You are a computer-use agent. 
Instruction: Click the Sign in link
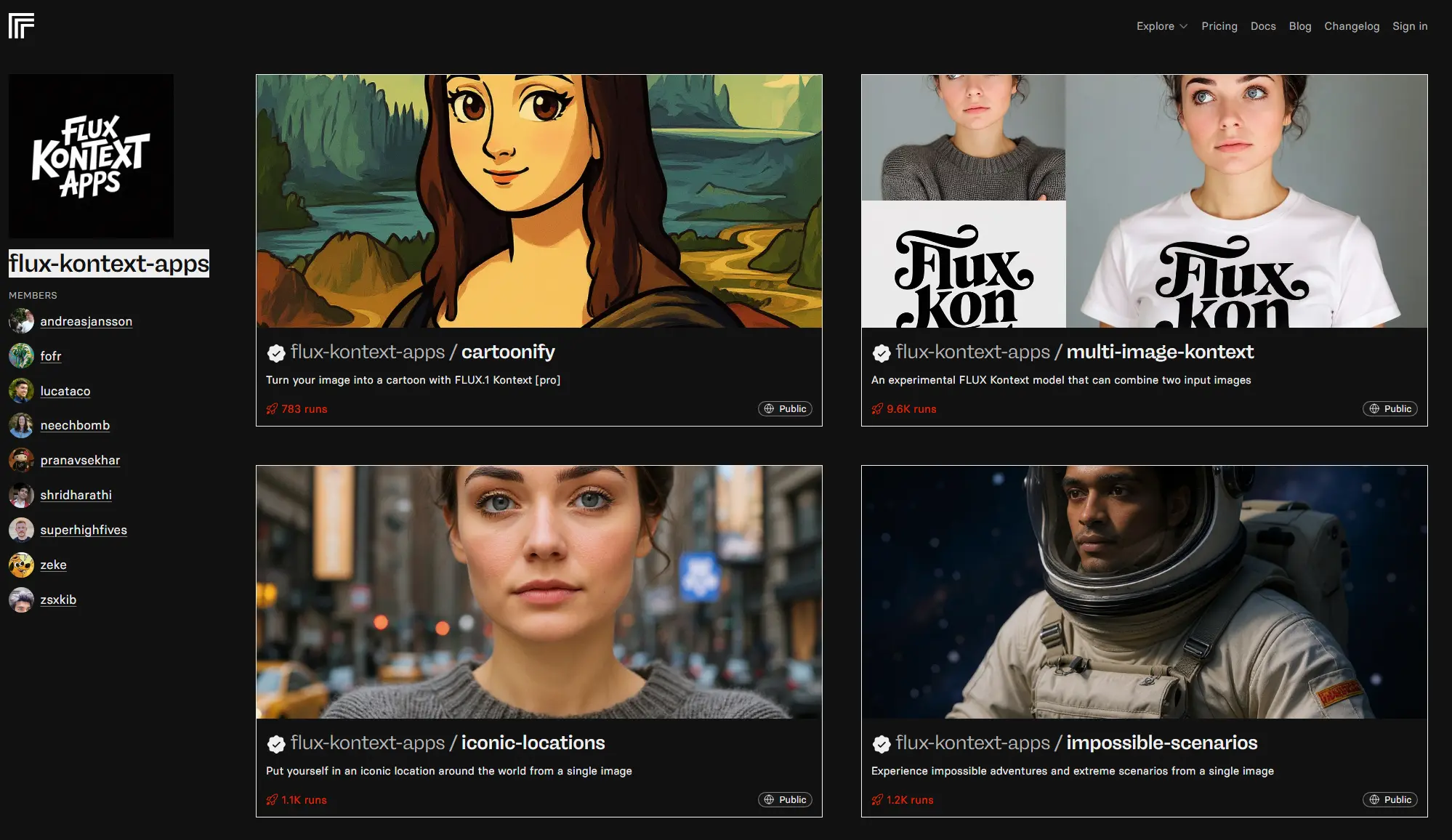tap(1409, 26)
